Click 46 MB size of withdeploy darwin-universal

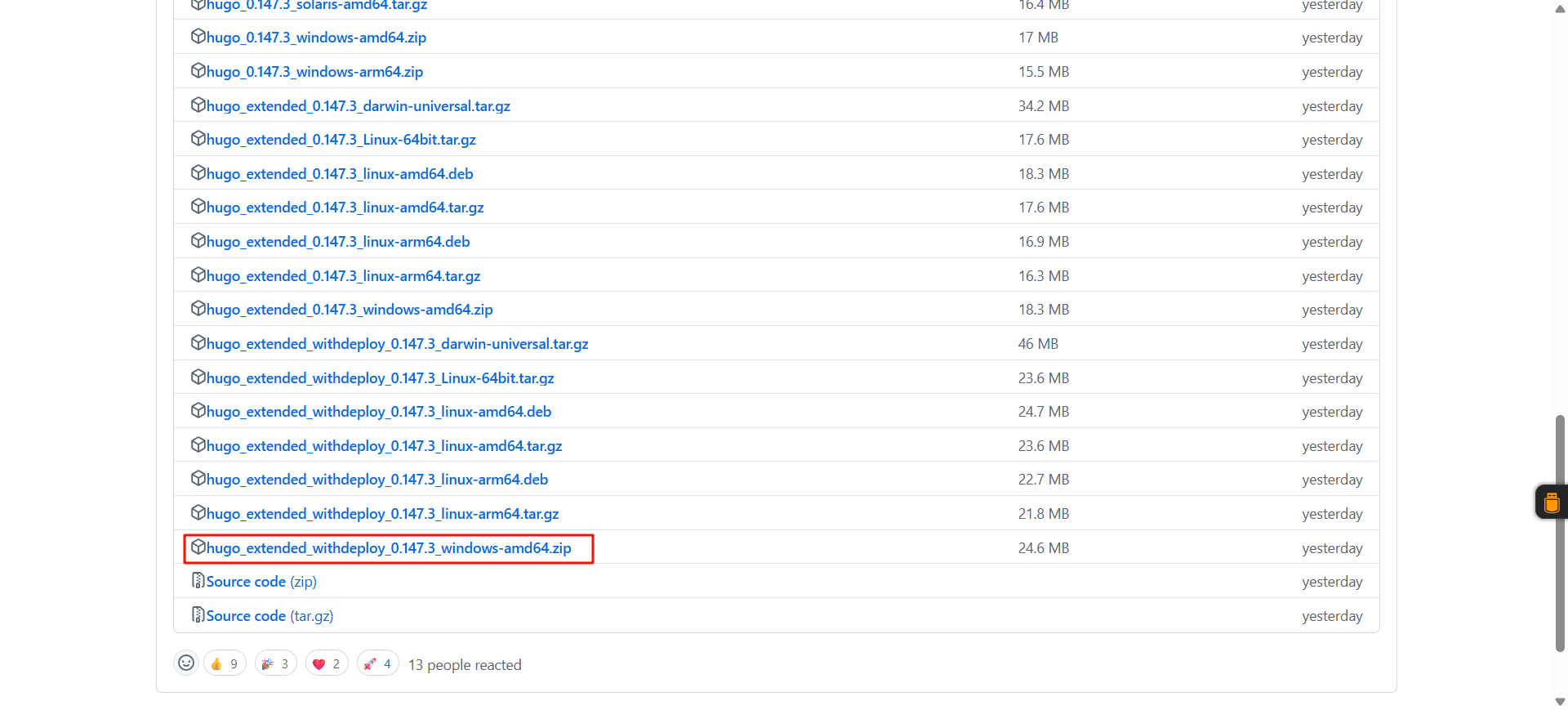click(1038, 344)
